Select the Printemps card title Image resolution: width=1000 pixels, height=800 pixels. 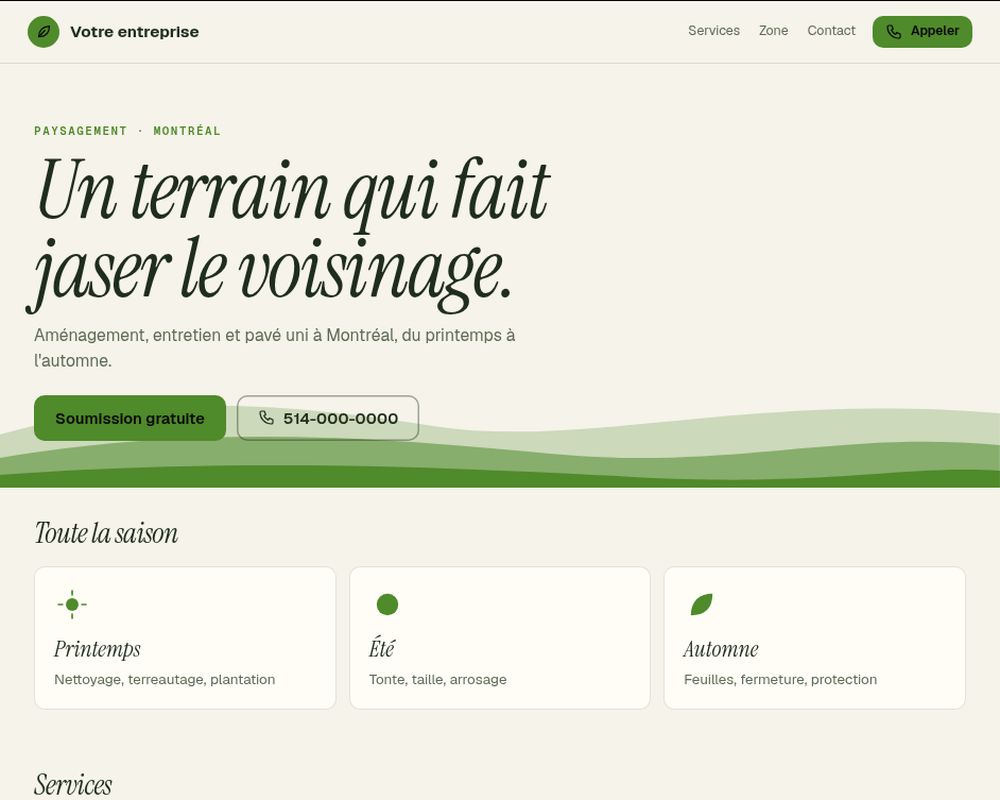97,649
